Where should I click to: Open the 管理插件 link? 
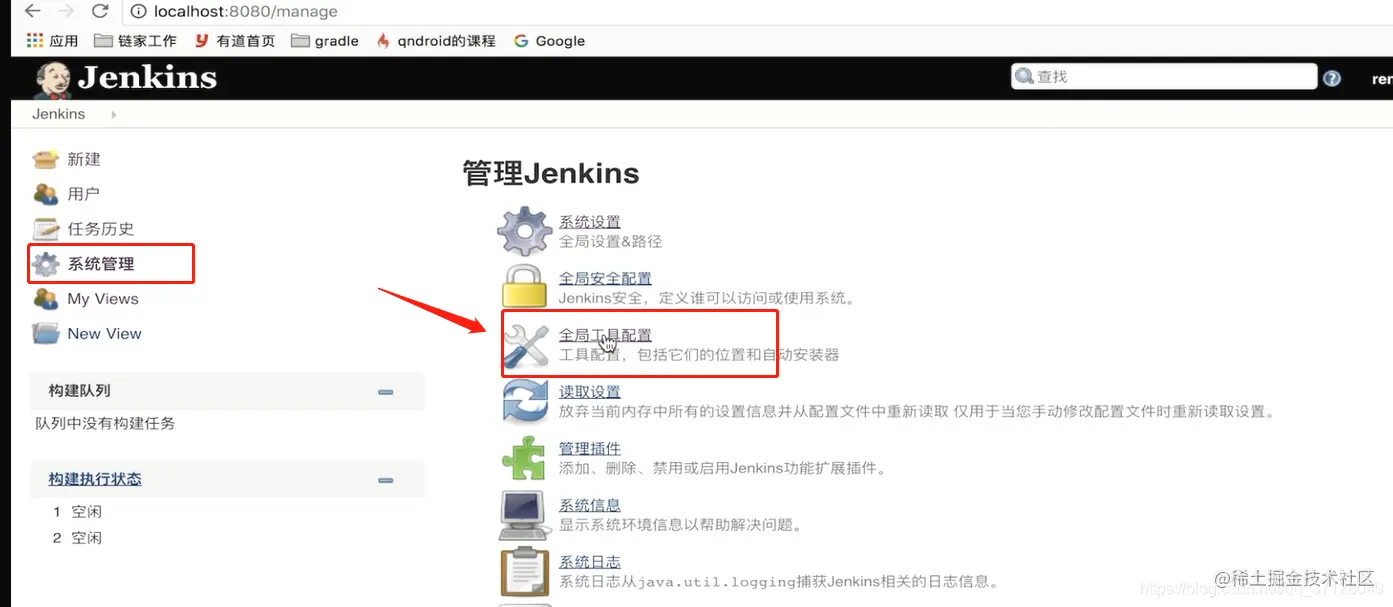pyautogui.click(x=590, y=449)
